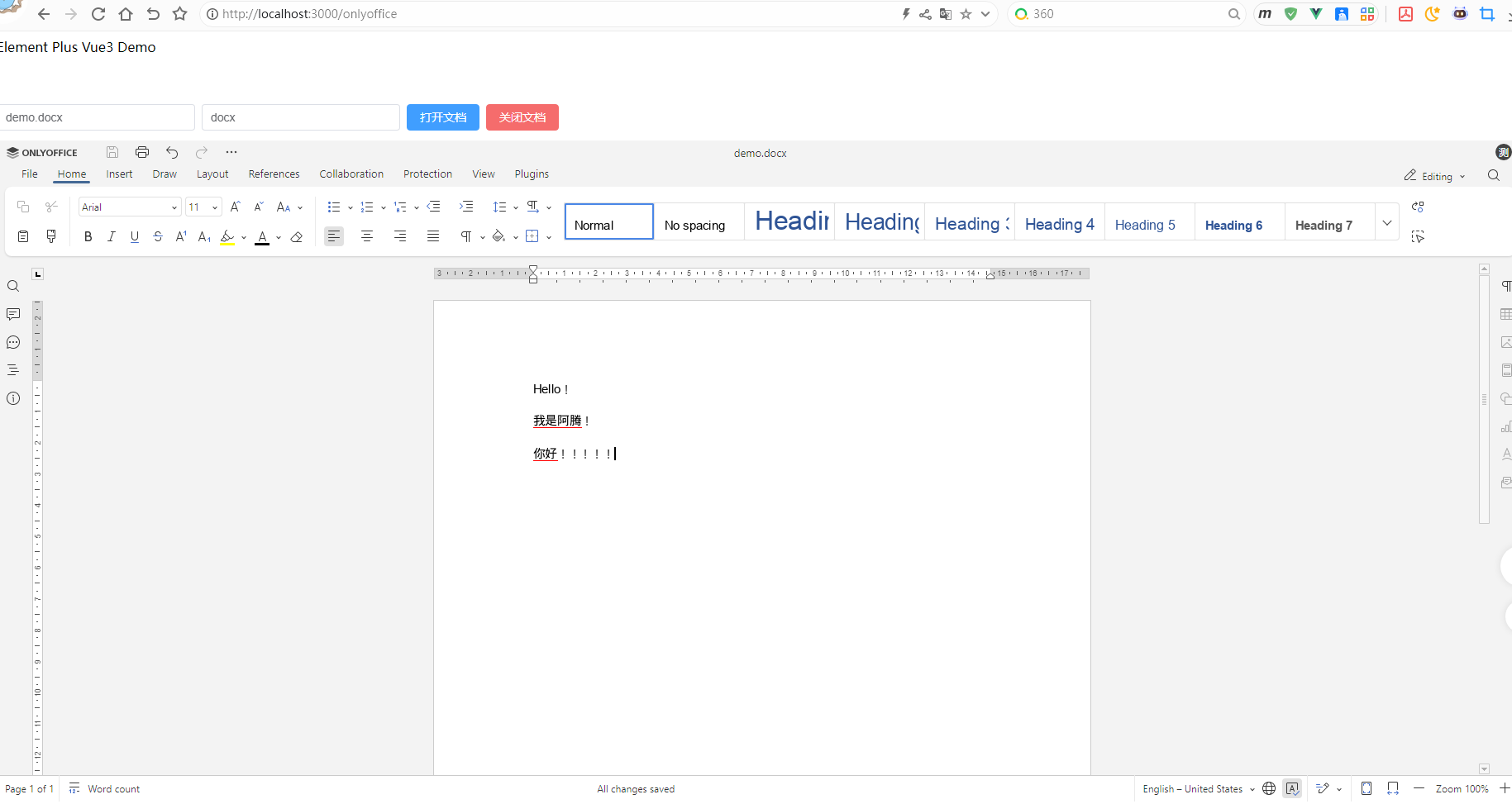Image resolution: width=1512 pixels, height=804 pixels.
Task: Open the Comments panel in left sidebar
Action: tap(13, 315)
